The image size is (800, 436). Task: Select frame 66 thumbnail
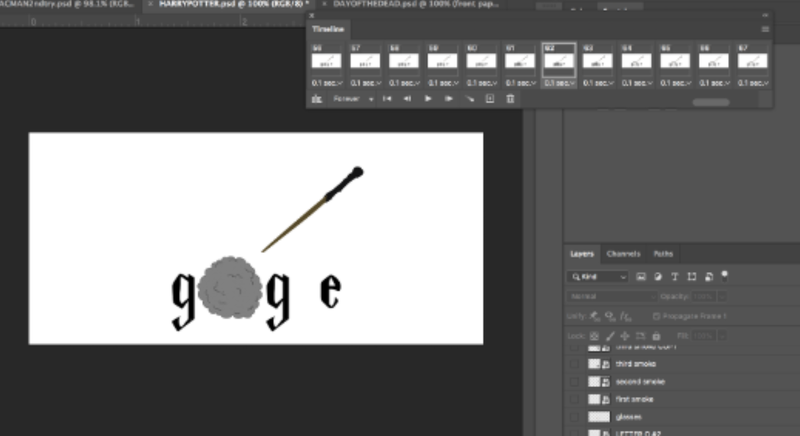[x=714, y=61]
